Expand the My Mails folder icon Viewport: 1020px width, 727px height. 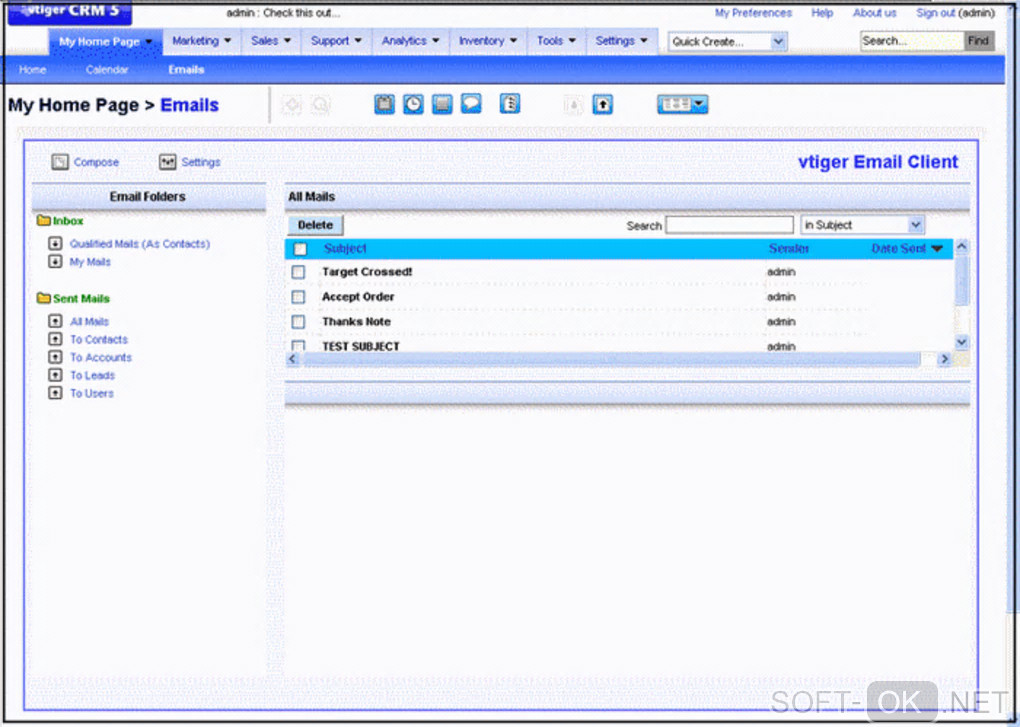point(55,261)
